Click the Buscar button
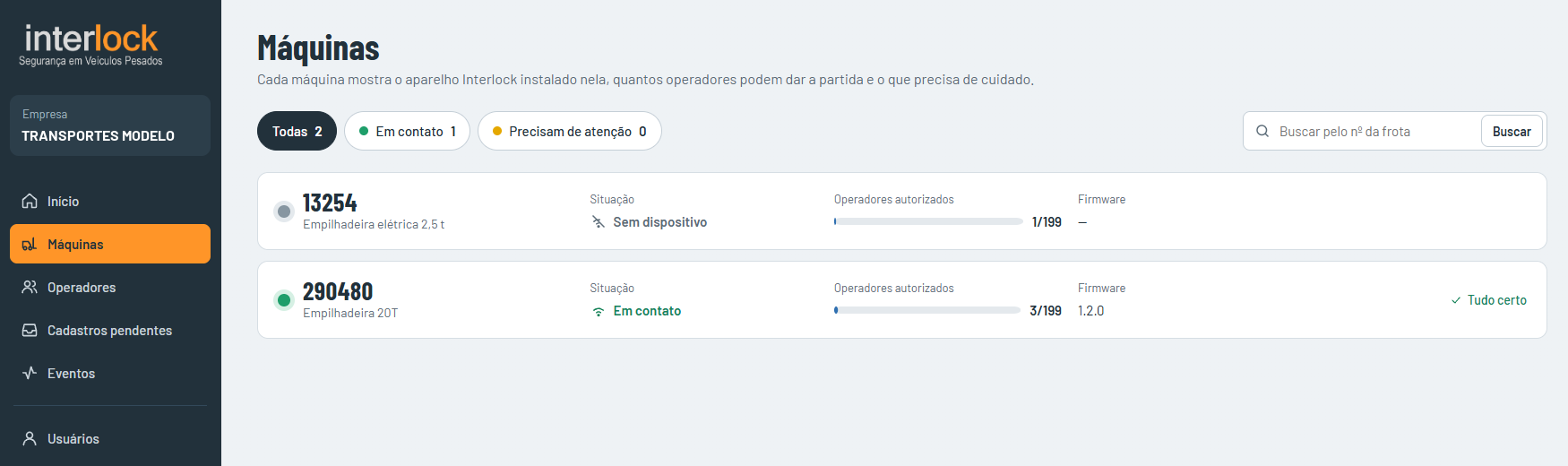 pos(1512,131)
